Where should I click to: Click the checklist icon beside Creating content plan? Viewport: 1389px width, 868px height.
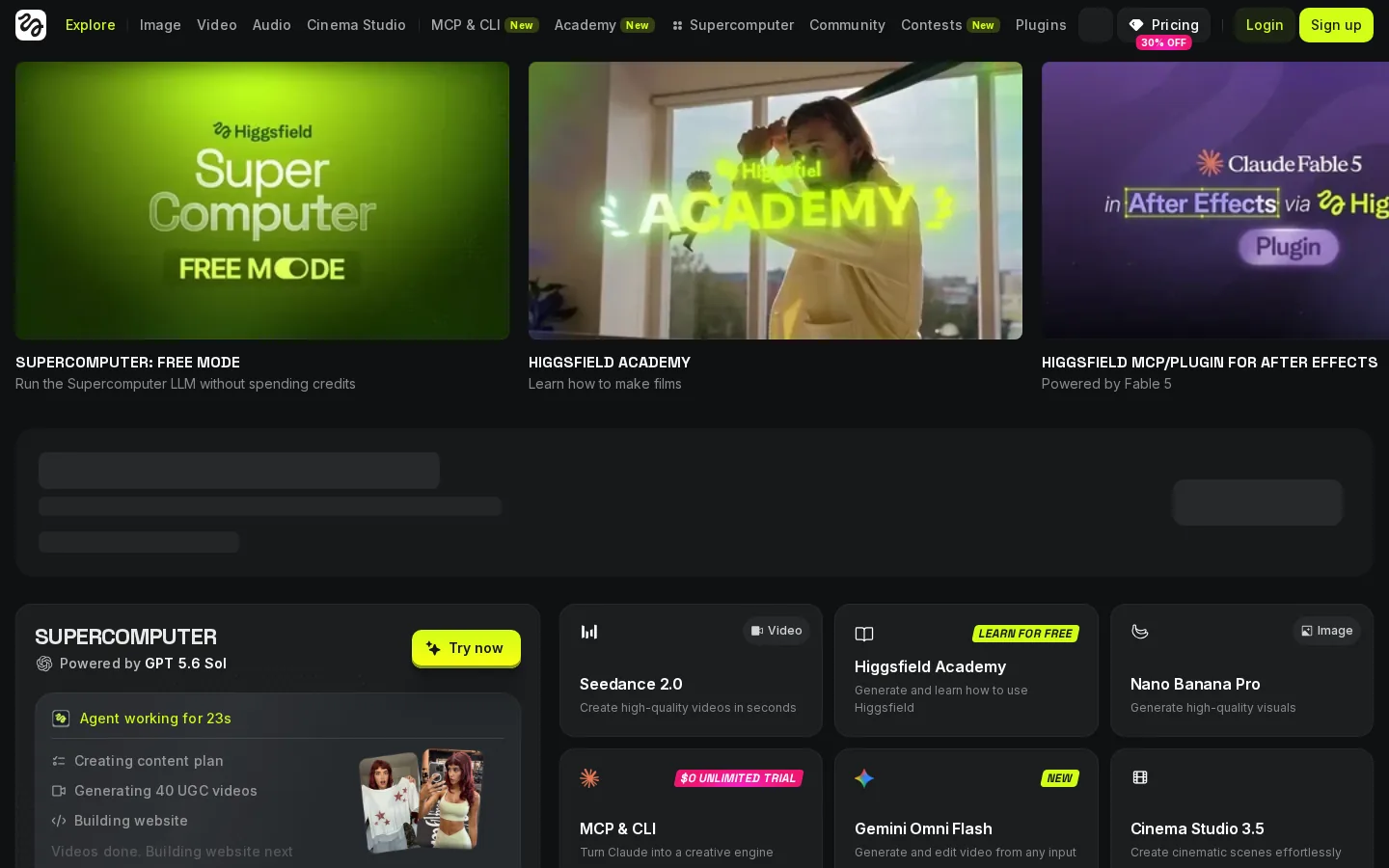(x=59, y=761)
